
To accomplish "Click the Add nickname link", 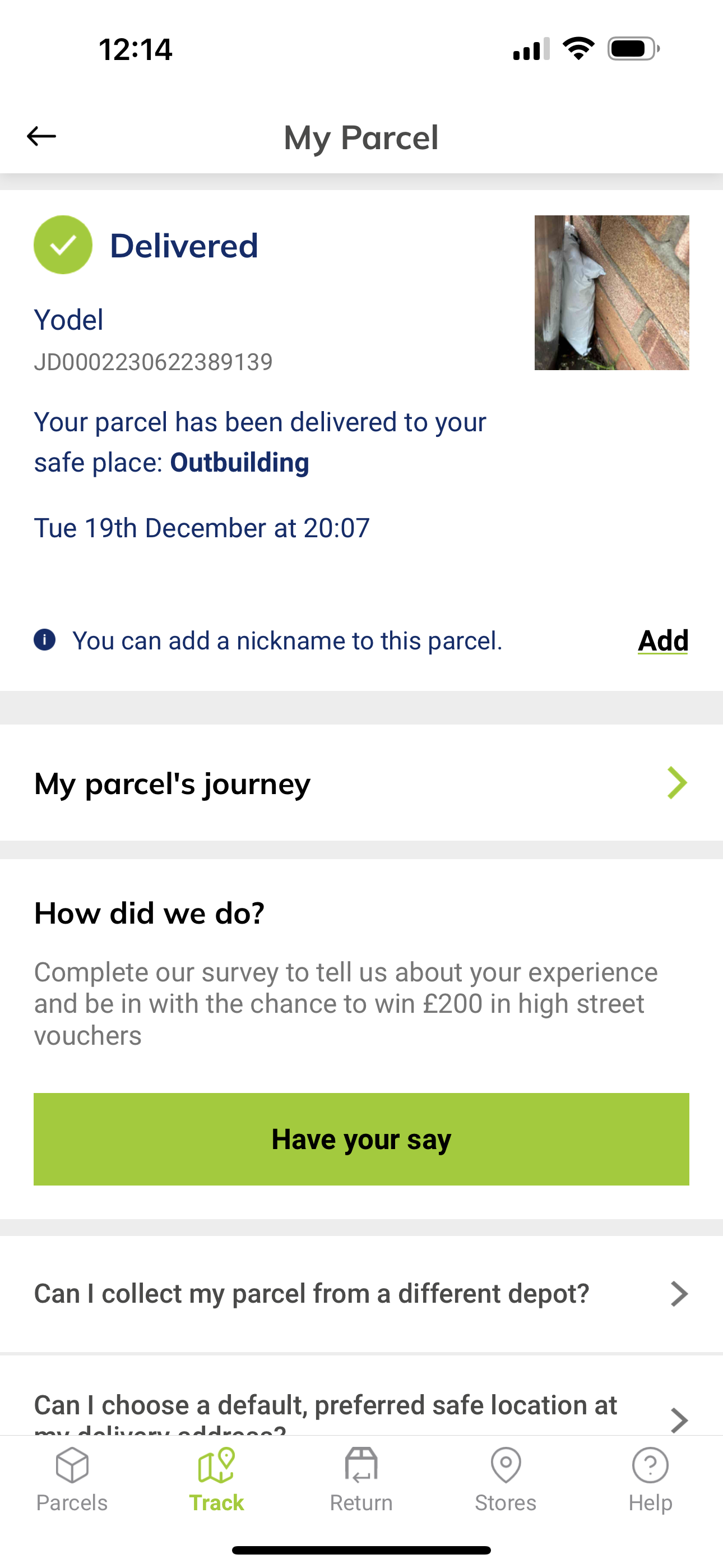I will [662, 640].
